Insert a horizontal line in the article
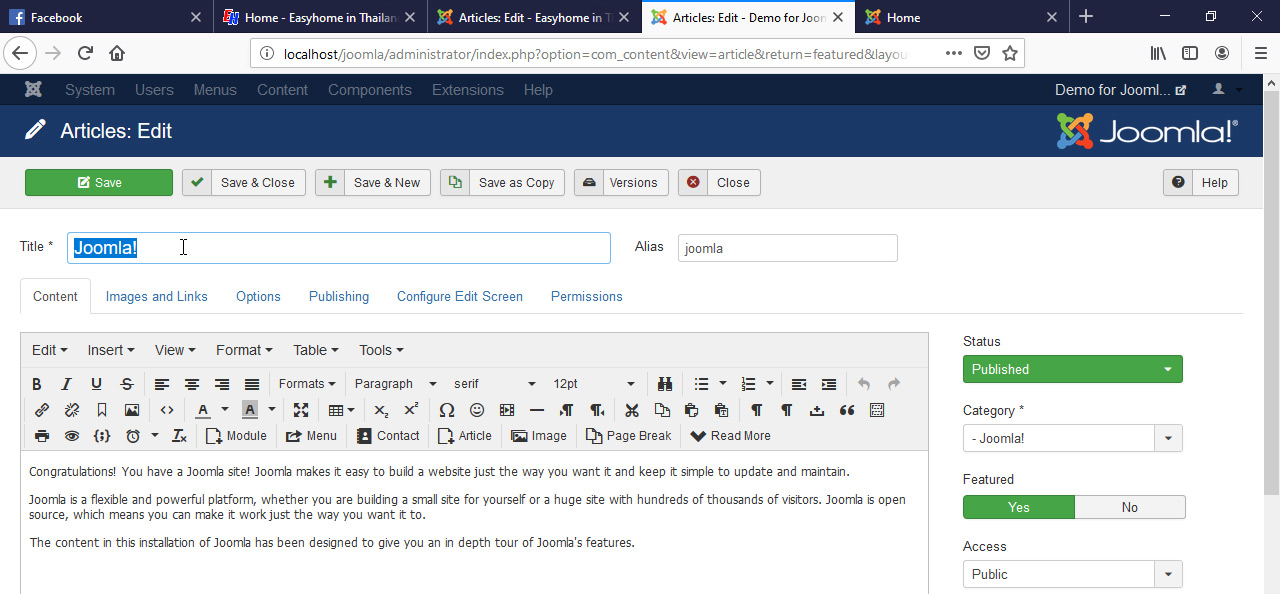The image size is (1280, 594). (537, 410)
